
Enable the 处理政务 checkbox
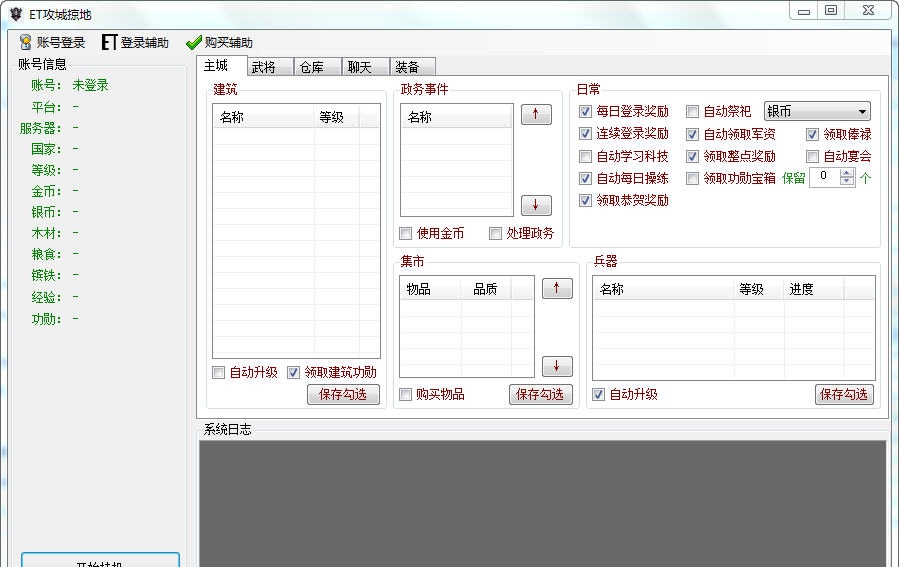click(x=495, y=233)
